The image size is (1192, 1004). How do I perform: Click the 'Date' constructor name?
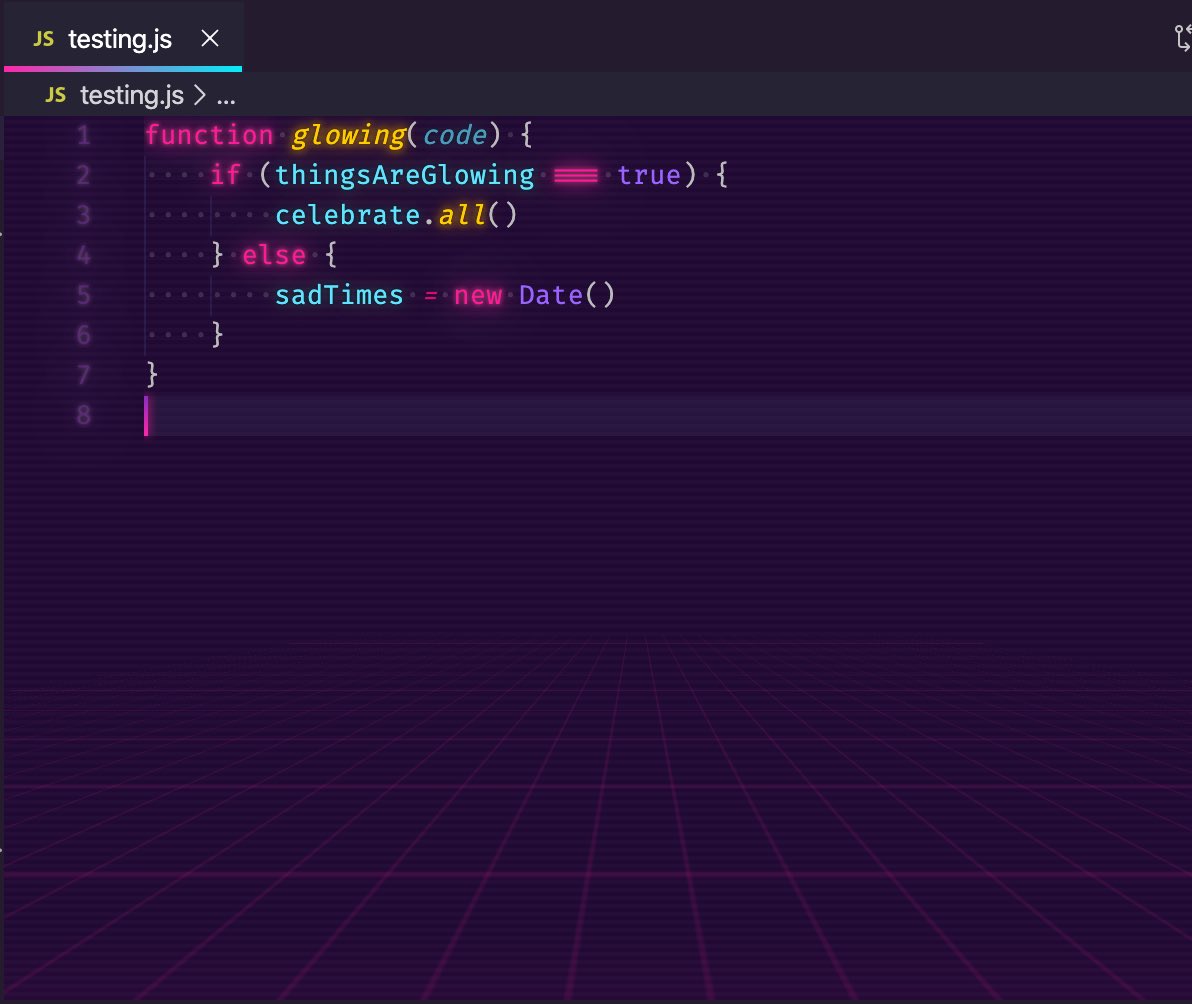point(551,295)
